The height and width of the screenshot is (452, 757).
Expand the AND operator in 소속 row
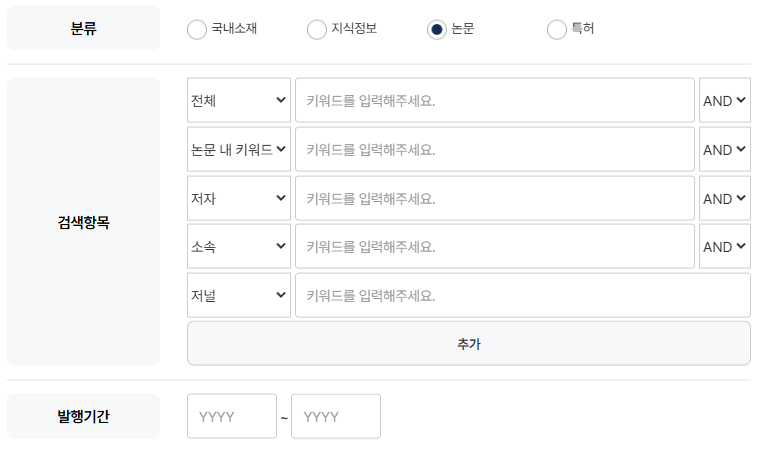tap(725, 246)
